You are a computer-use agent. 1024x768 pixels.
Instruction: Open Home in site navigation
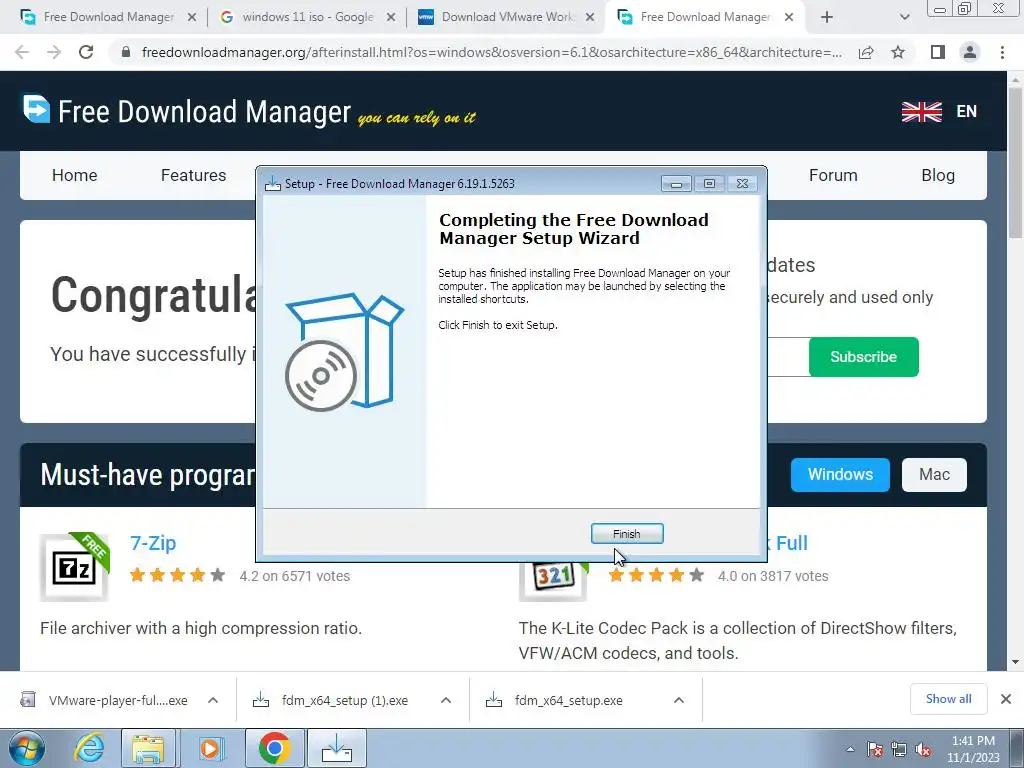pyautogui.click(x=74, y=175)
